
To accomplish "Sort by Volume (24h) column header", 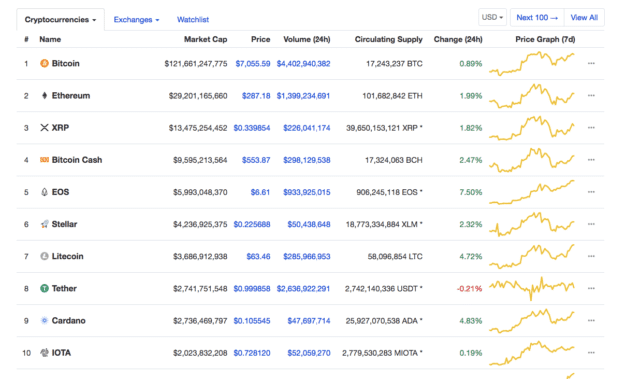I will 307,40.
